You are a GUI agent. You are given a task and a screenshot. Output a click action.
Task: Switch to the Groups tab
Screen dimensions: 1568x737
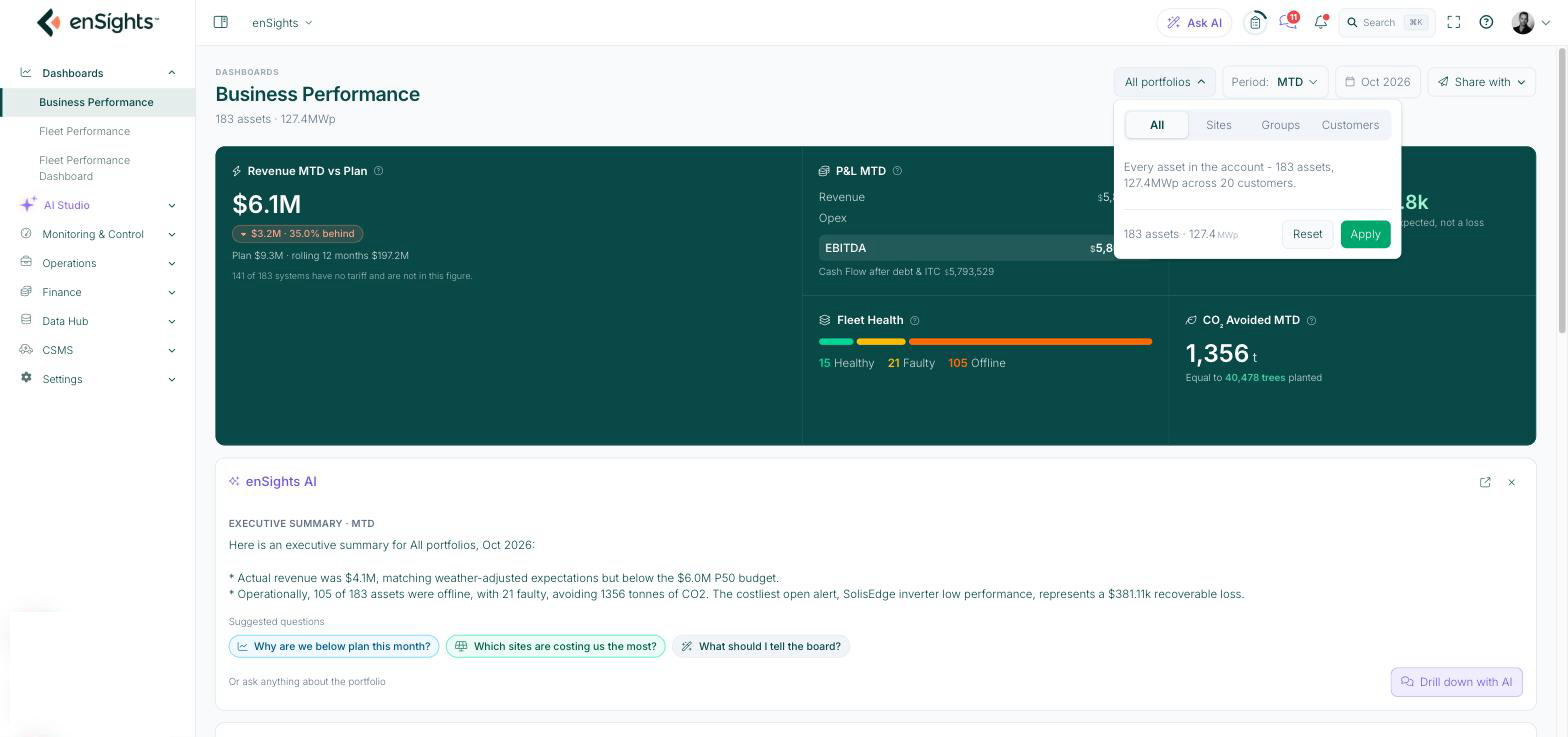[1280, 125]
